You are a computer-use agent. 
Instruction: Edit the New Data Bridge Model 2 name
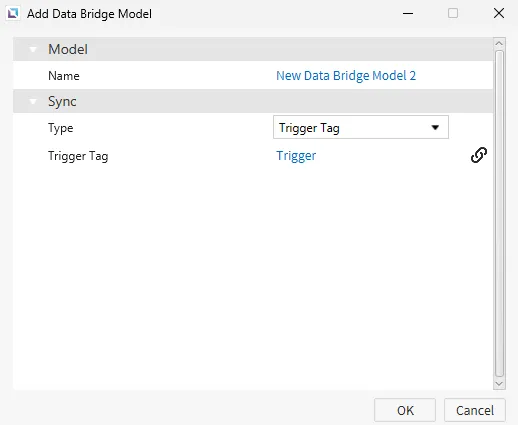click(x=346, y=76)
